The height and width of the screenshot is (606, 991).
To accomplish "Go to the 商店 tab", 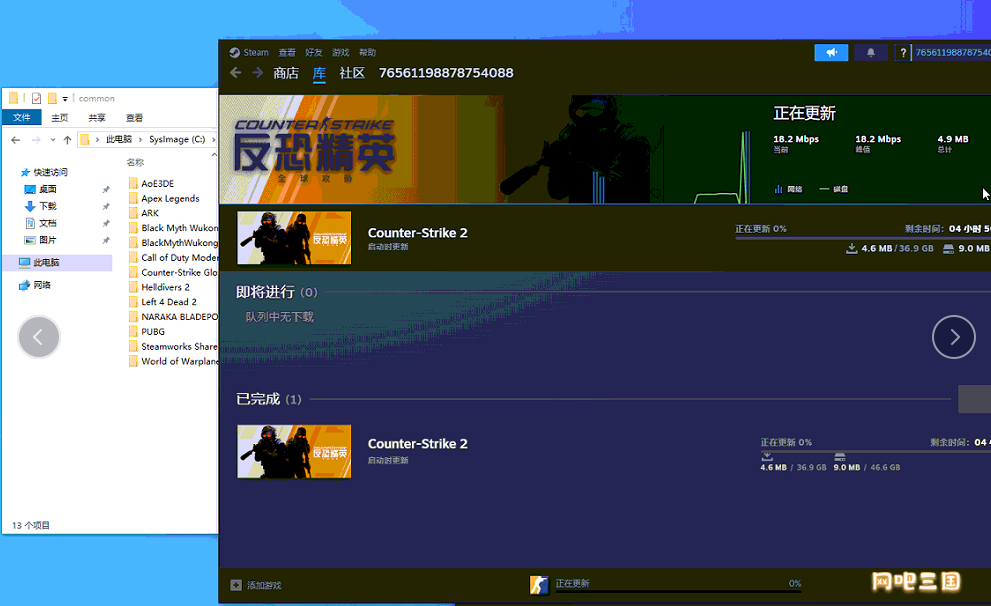I will point(286,73).
